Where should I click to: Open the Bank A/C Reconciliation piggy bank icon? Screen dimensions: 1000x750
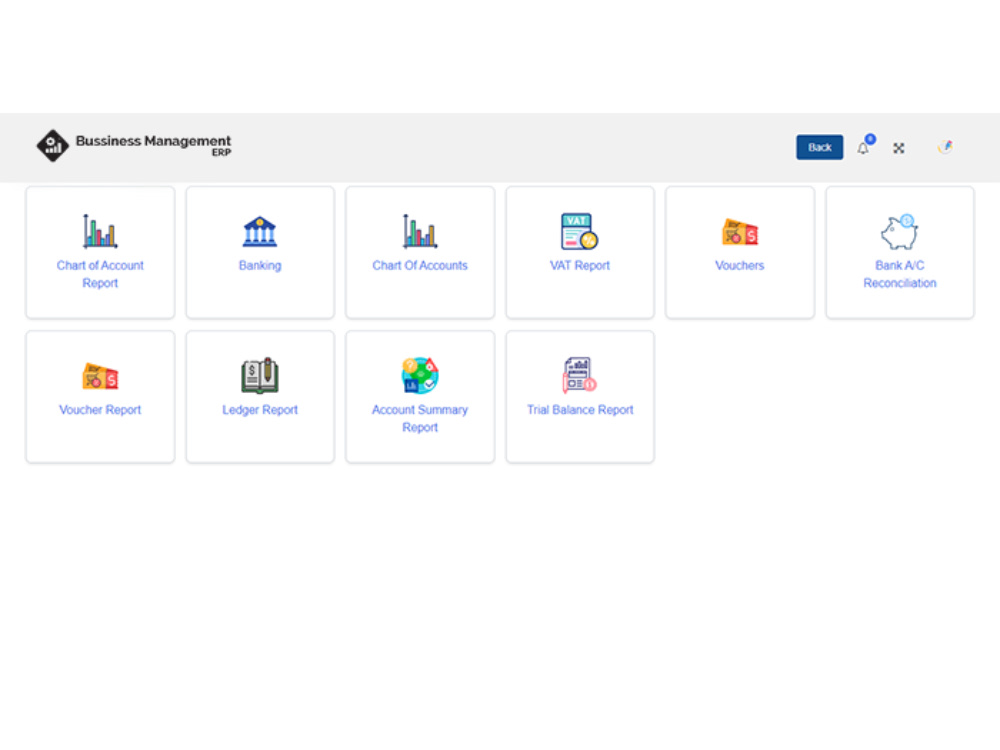(900, 232)
